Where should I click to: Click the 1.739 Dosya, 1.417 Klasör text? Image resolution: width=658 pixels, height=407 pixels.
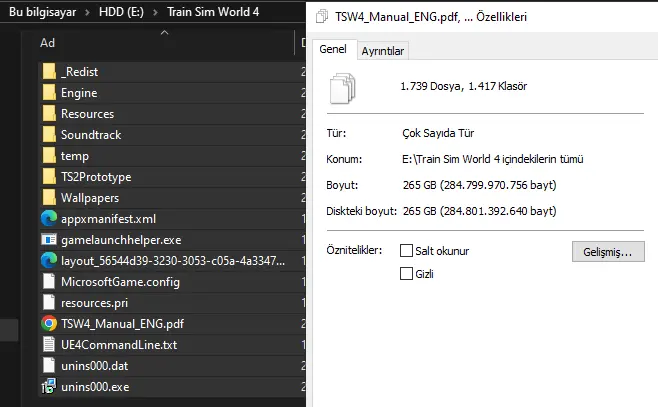point(464,86)
